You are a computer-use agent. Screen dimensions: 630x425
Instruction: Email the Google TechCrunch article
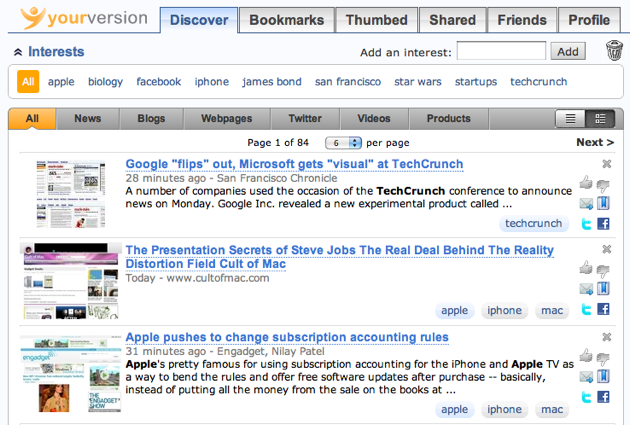pyautogui.click(x=586, y=204)
